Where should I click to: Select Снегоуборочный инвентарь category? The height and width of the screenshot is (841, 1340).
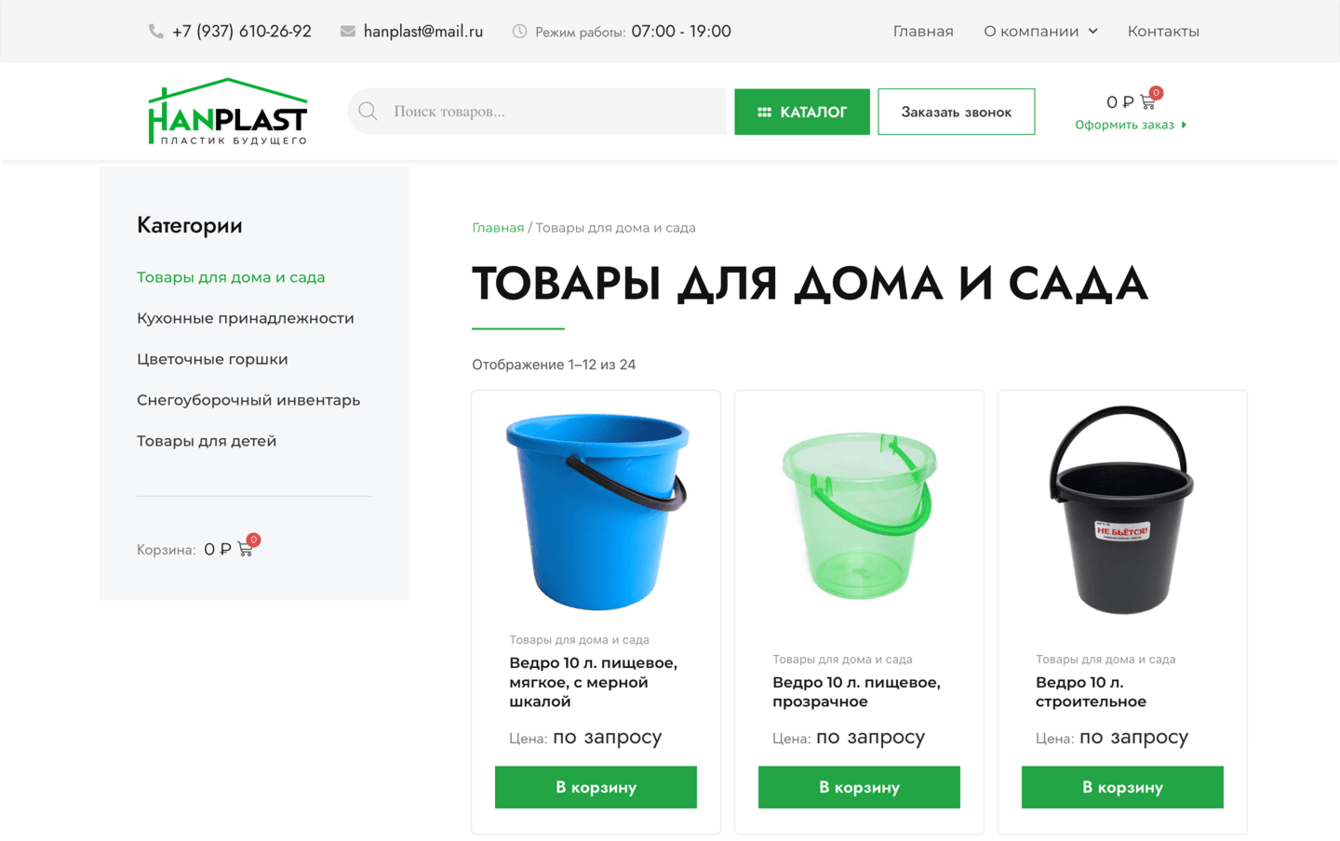pos(248,400)
